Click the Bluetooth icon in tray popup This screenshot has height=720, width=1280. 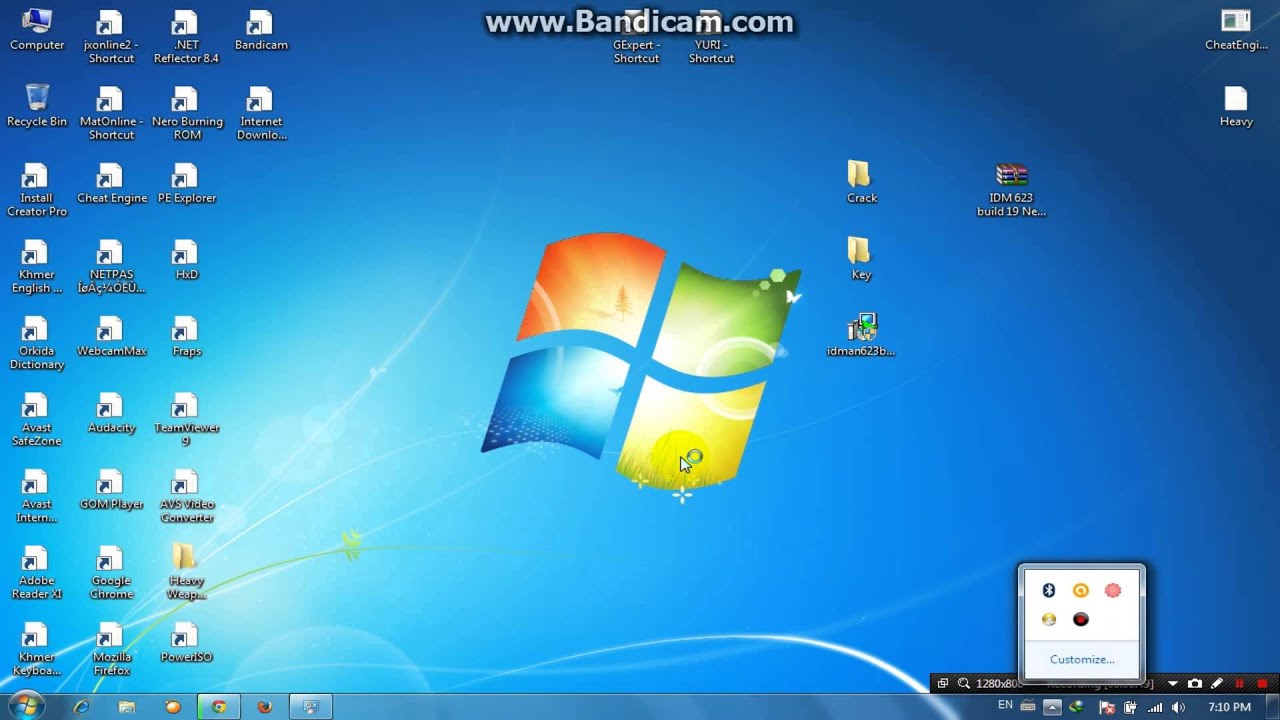tap(1049, 591)
